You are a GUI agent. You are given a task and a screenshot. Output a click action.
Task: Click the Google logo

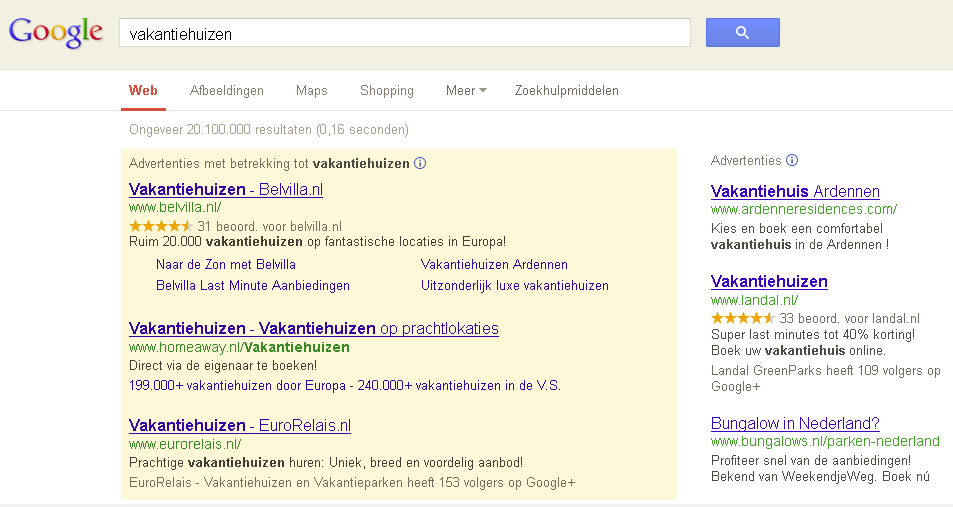(55, 32)
